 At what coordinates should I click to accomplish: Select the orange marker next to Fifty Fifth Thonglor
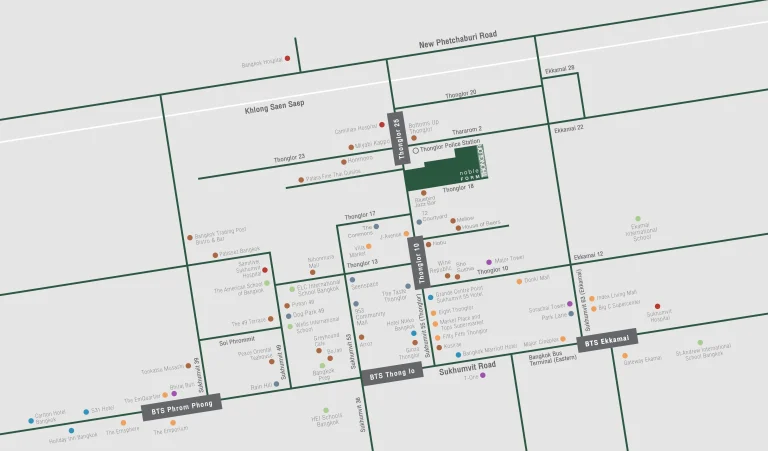[437, 338]
